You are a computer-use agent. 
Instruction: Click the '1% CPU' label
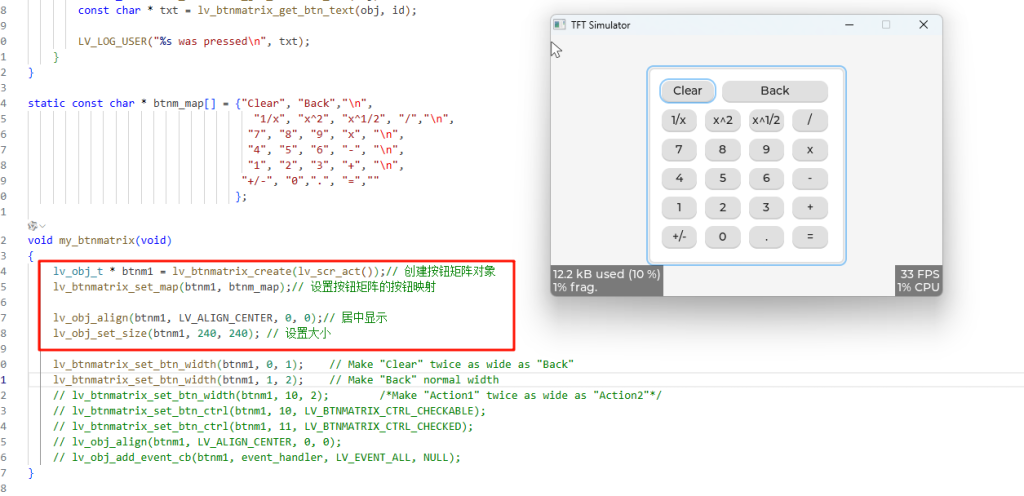click(x=918, y=287)
